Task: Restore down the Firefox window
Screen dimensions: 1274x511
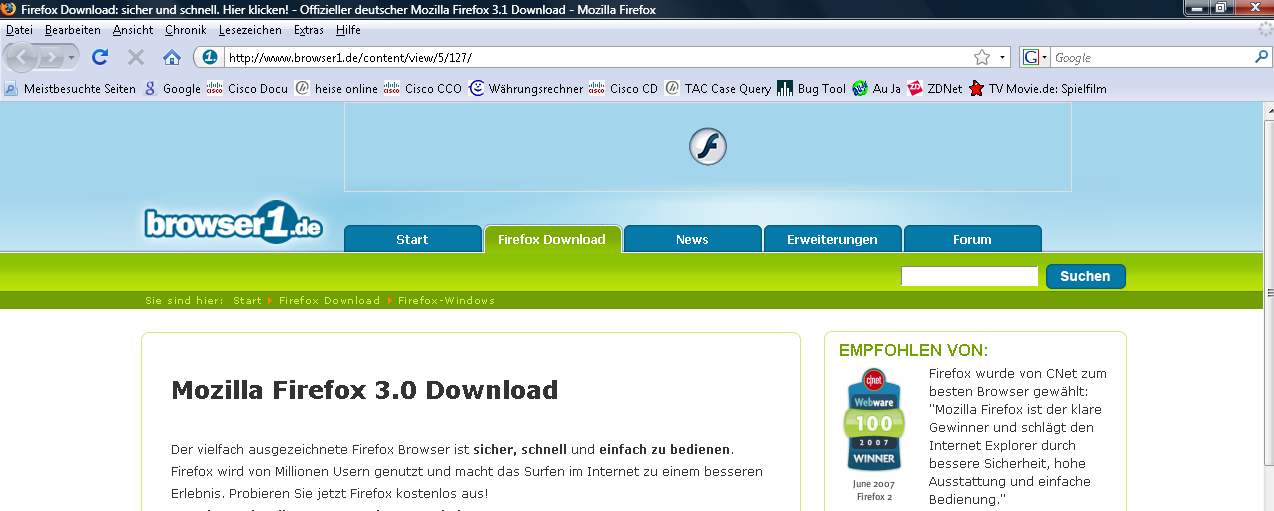Action: 1222,8
